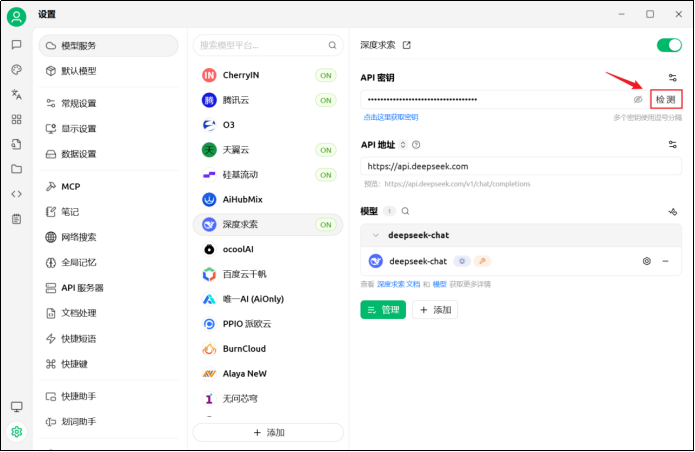695x452 pixels.
Task: Select the O3 provider
Action: pyautogui.click(x=268, y=125)
